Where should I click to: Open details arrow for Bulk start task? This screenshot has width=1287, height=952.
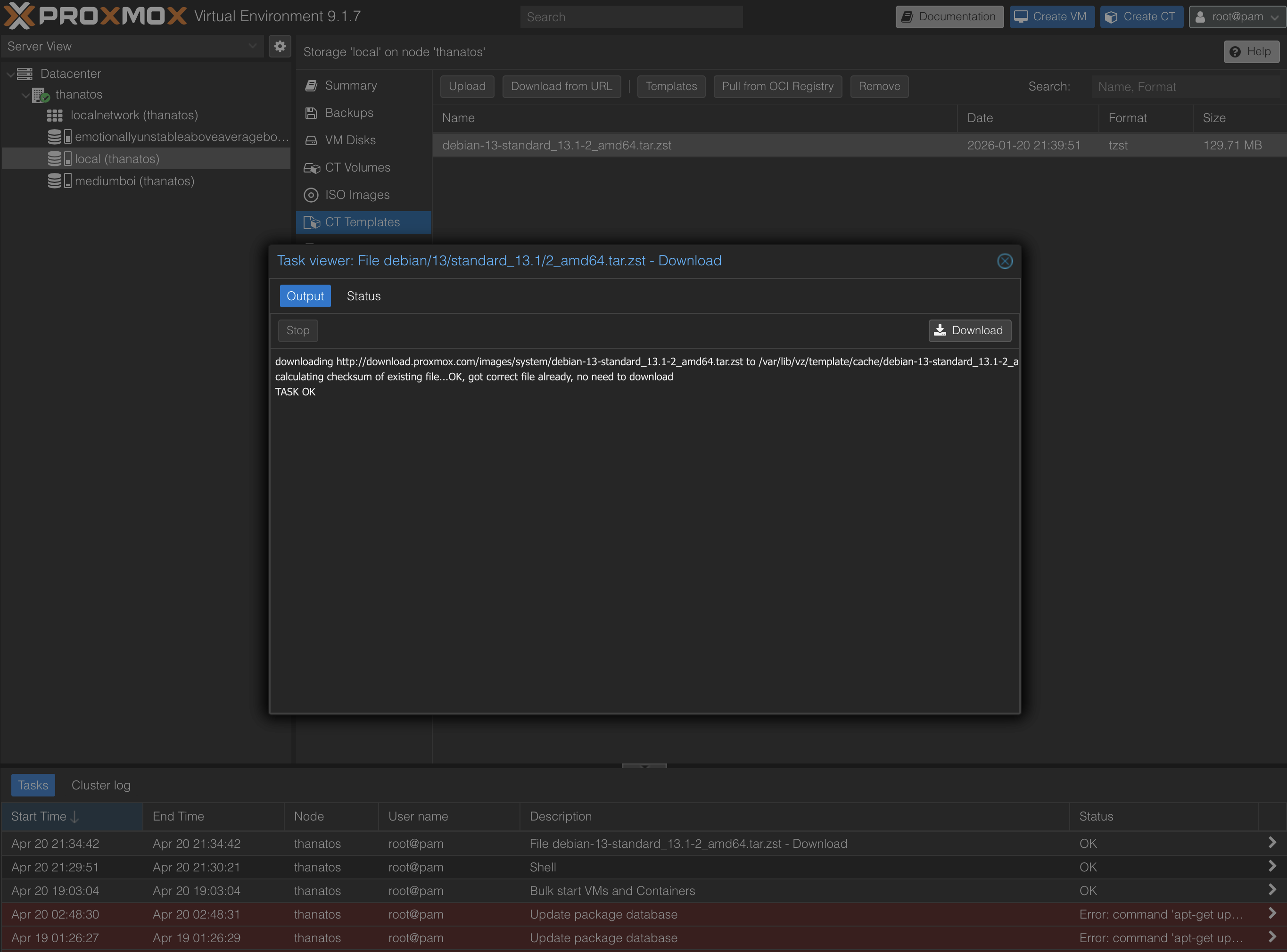click(1272, 890)
